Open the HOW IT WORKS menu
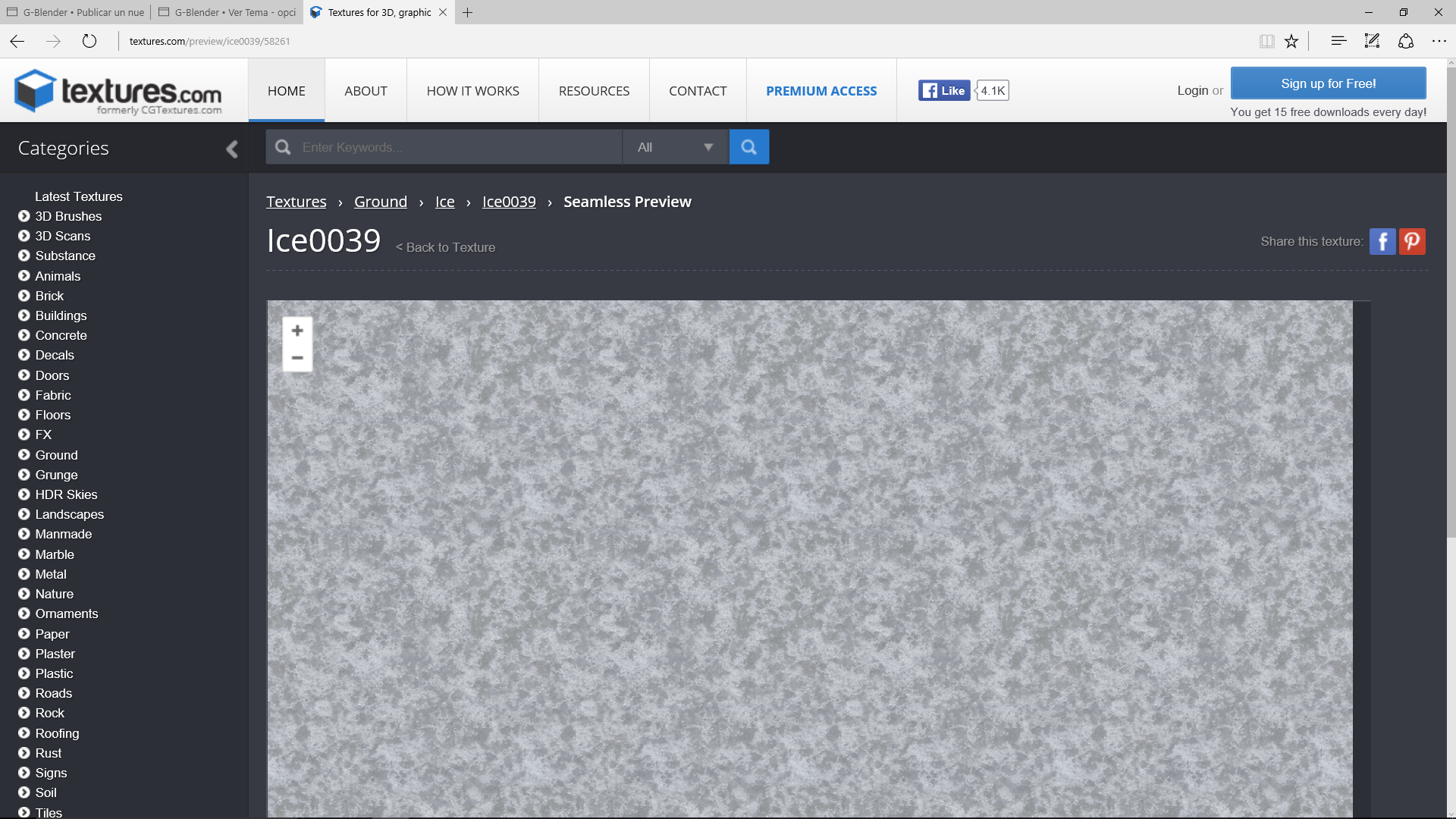The width and height of the screenshot is (1456, 819). pyautogui.click(x=472, y=91)
